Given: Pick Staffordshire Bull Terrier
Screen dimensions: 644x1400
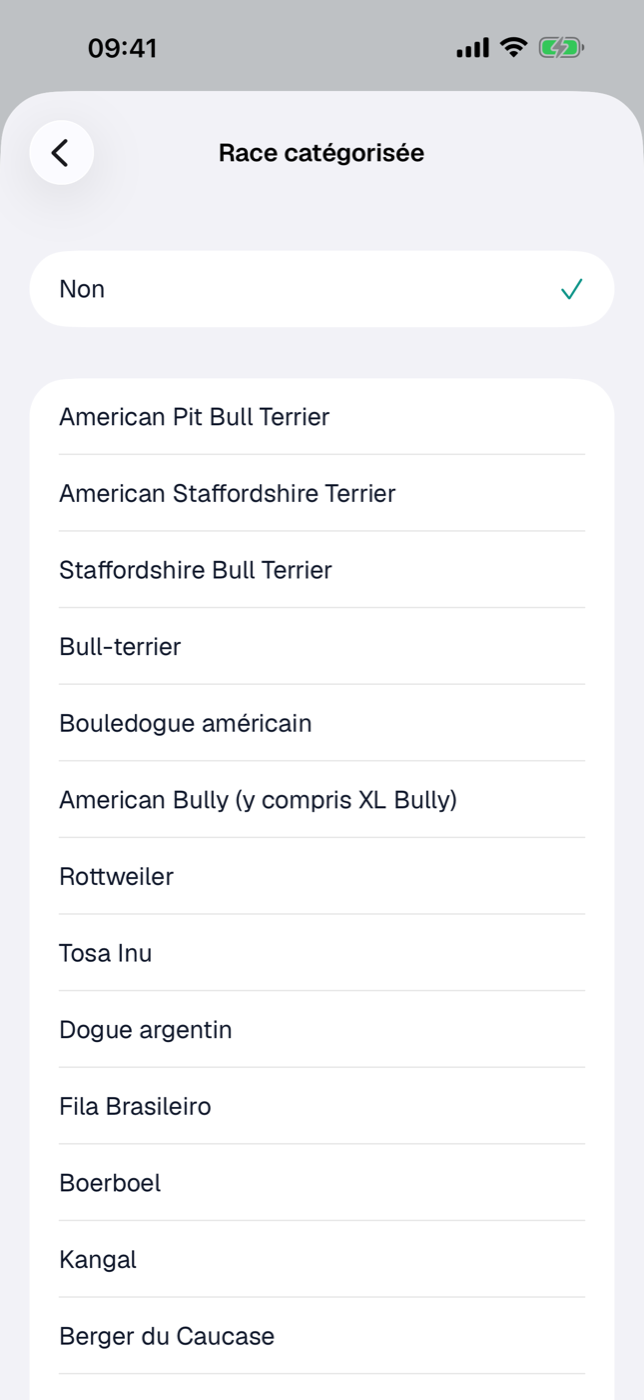Looking at the screenshot, I should pyautogui.click(x=322, y=570).
